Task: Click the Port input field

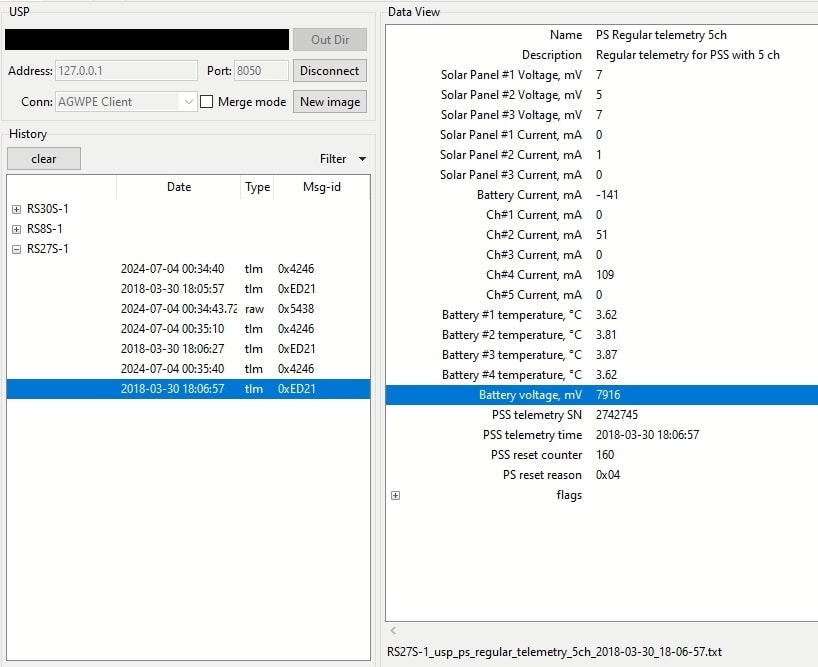Action: click(x=261, y=70)
